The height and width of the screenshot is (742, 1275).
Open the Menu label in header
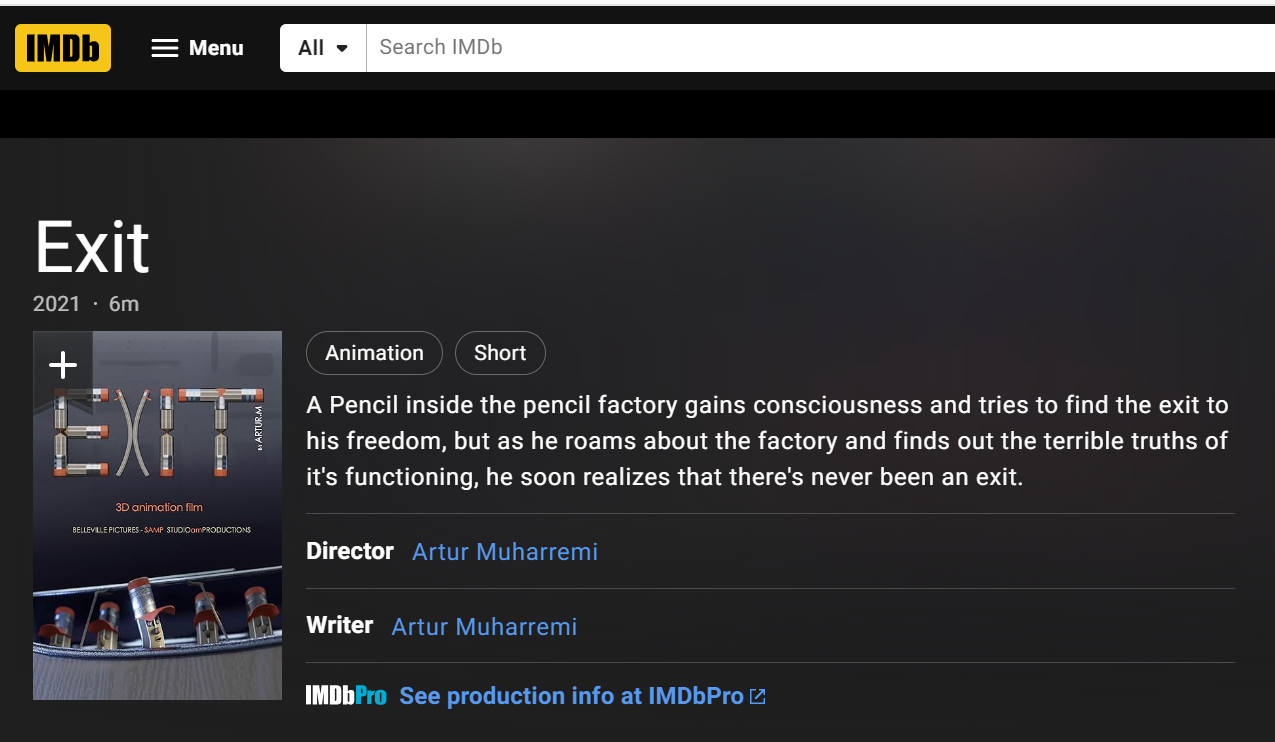tap(216, 48)
